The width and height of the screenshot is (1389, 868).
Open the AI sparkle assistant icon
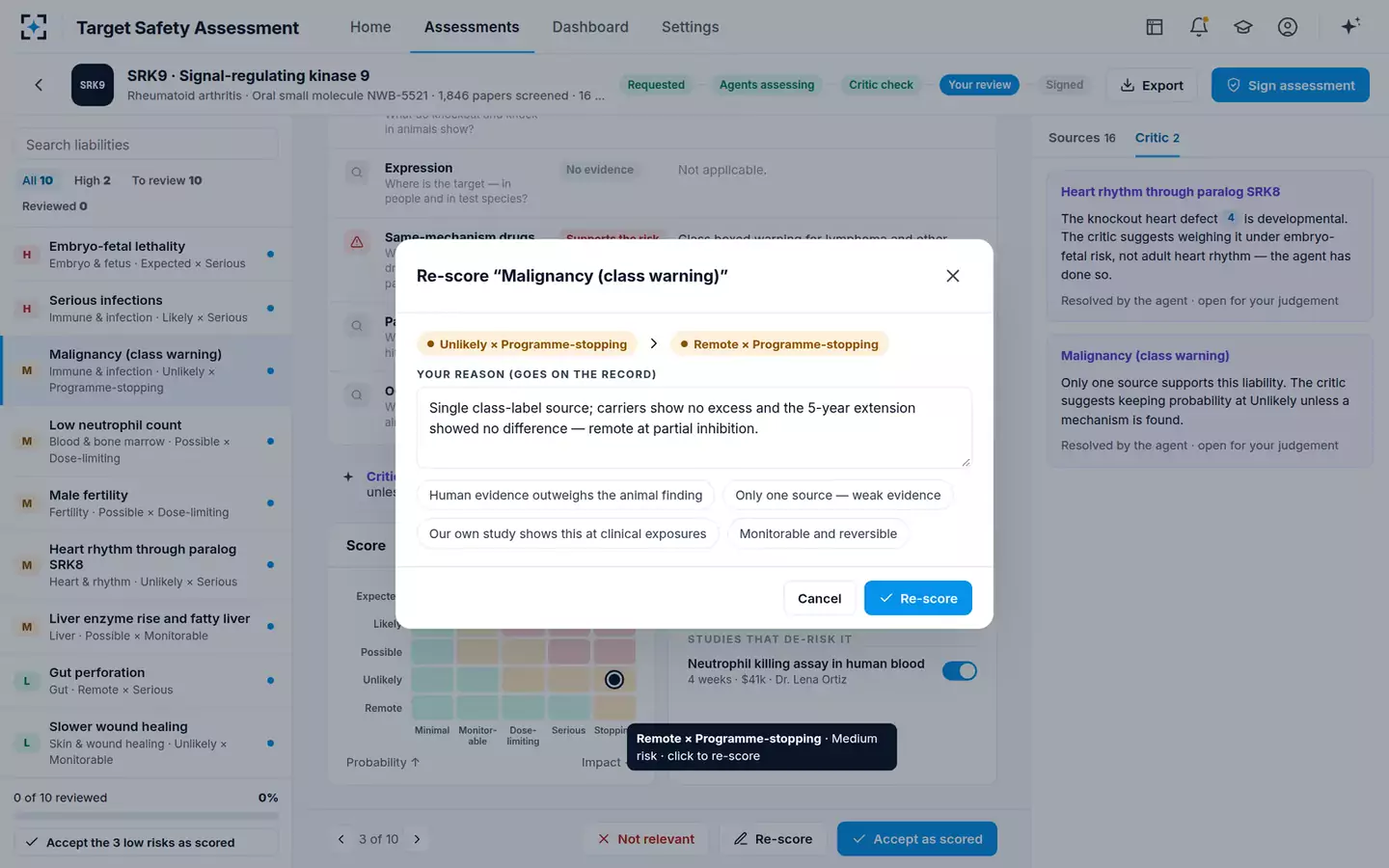coord(1350,26)
